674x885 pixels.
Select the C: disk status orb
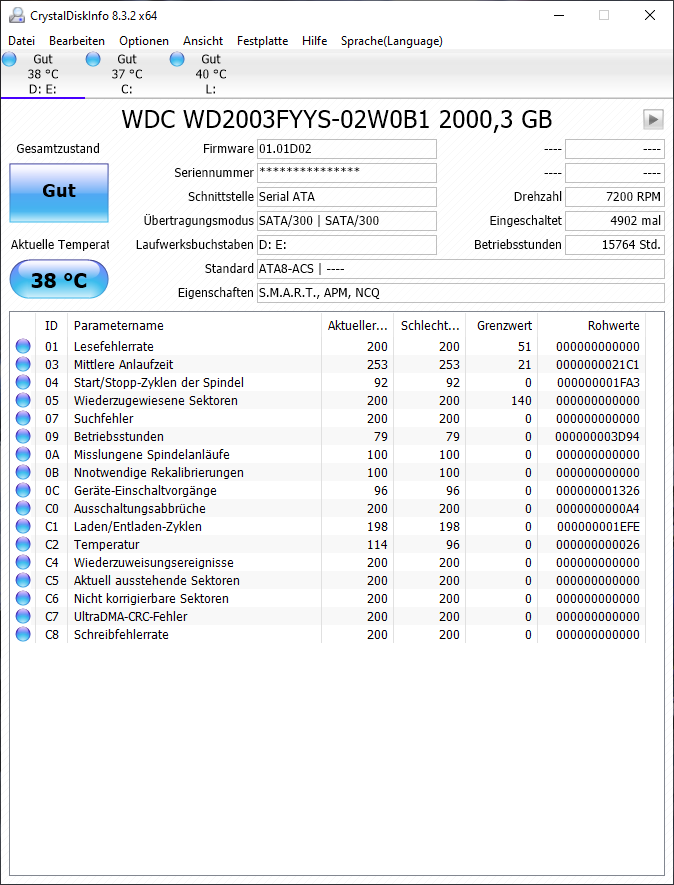(x=93, y=59)
